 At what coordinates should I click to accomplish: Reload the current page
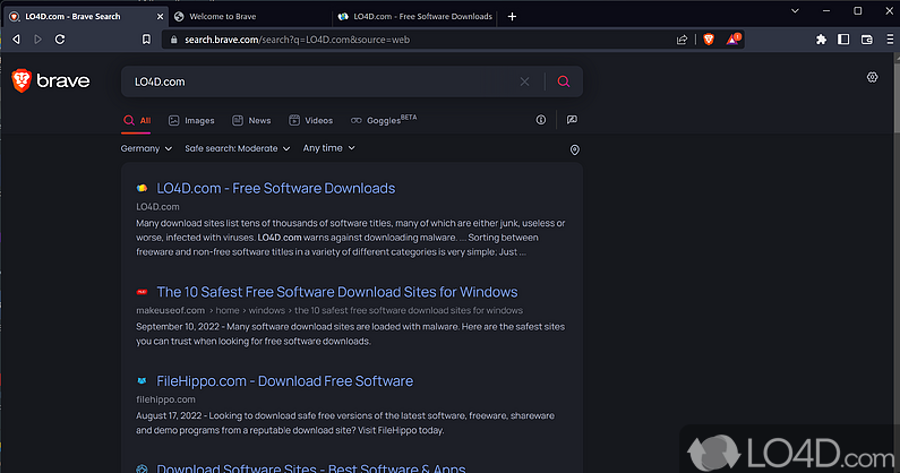[x=60, y=40]
